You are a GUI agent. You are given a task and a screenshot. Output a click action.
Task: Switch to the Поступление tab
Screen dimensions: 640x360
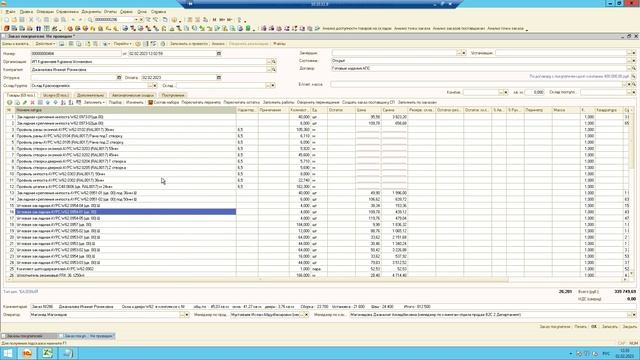tap(173, 95)
